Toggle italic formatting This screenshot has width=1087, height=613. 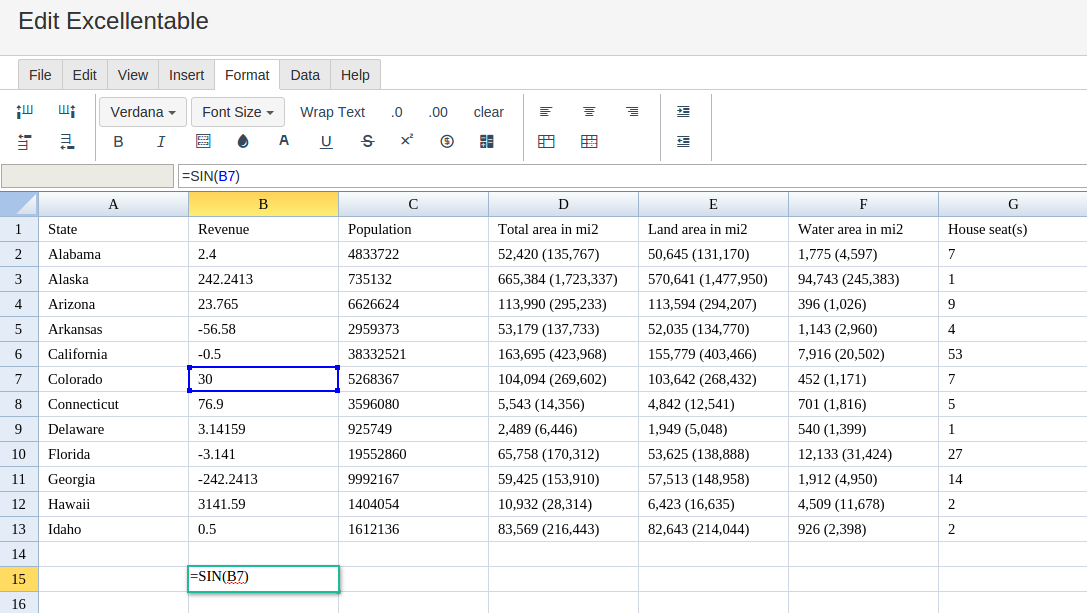coord(161,142)
